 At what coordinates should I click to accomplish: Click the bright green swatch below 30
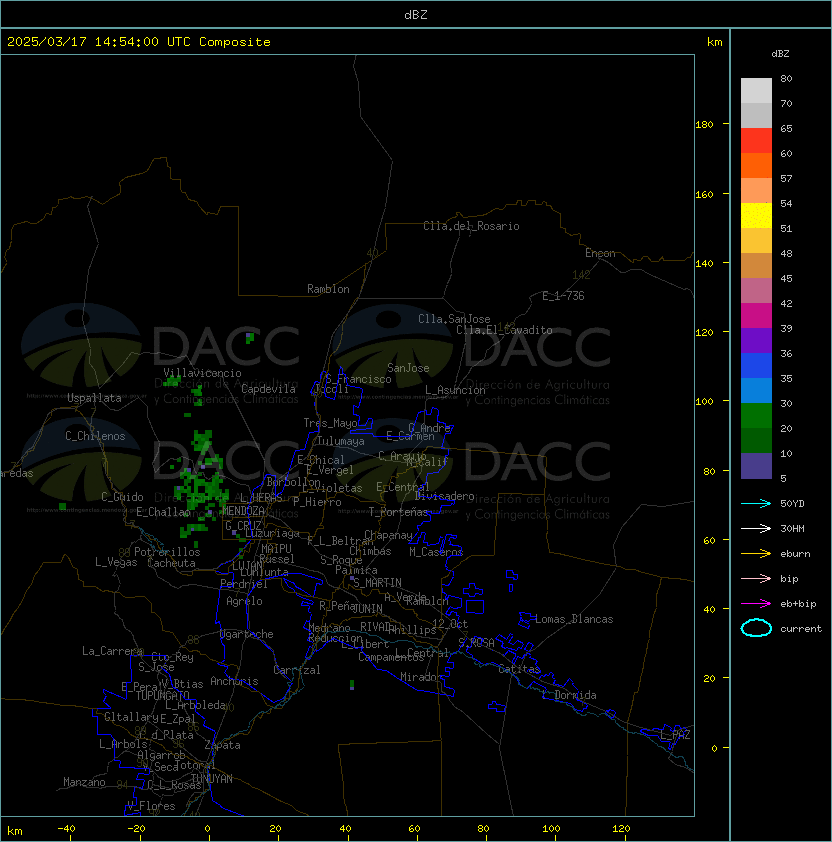pyautogui.click(x=756, y=416)
